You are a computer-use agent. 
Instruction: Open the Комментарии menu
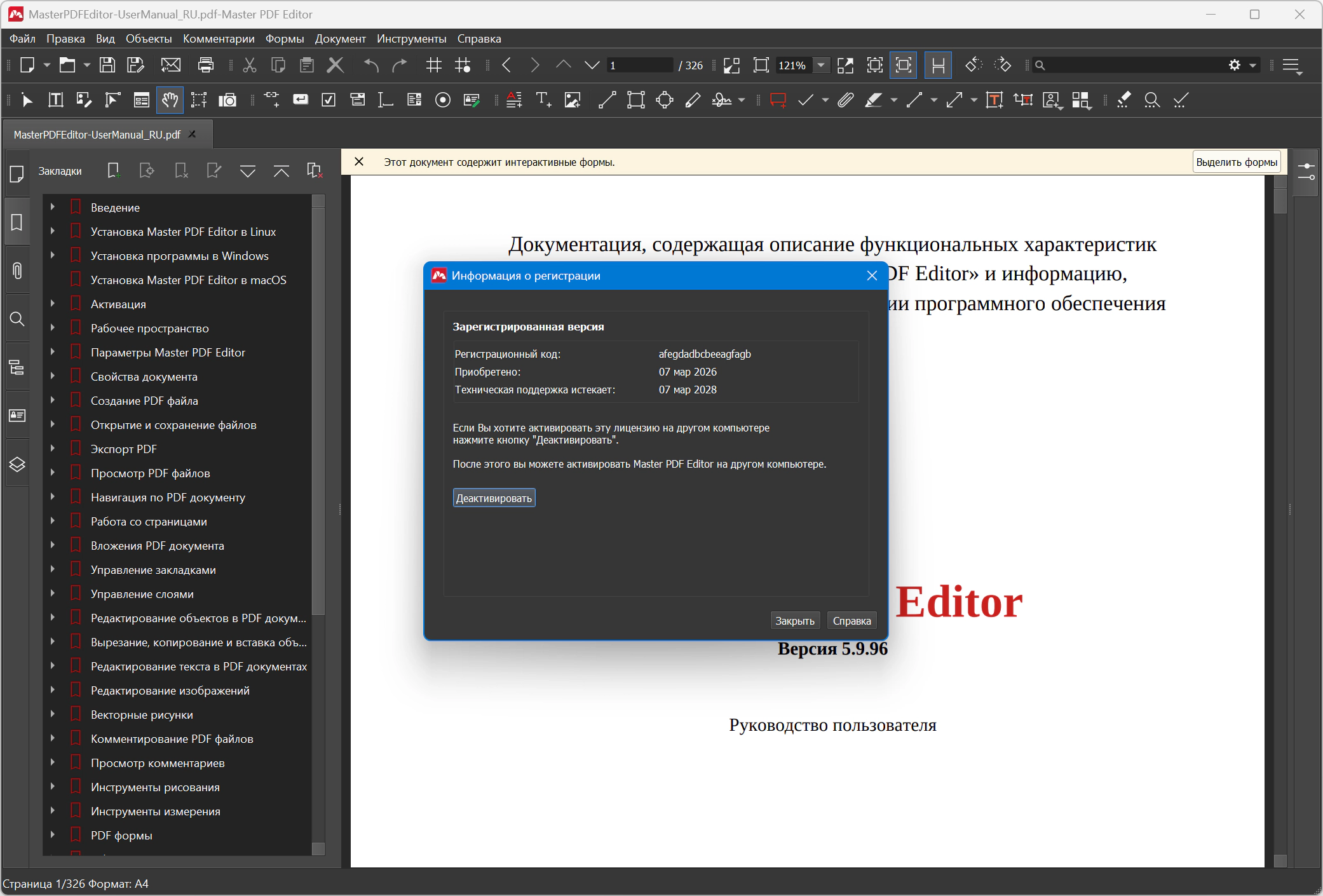click(219, 39)
